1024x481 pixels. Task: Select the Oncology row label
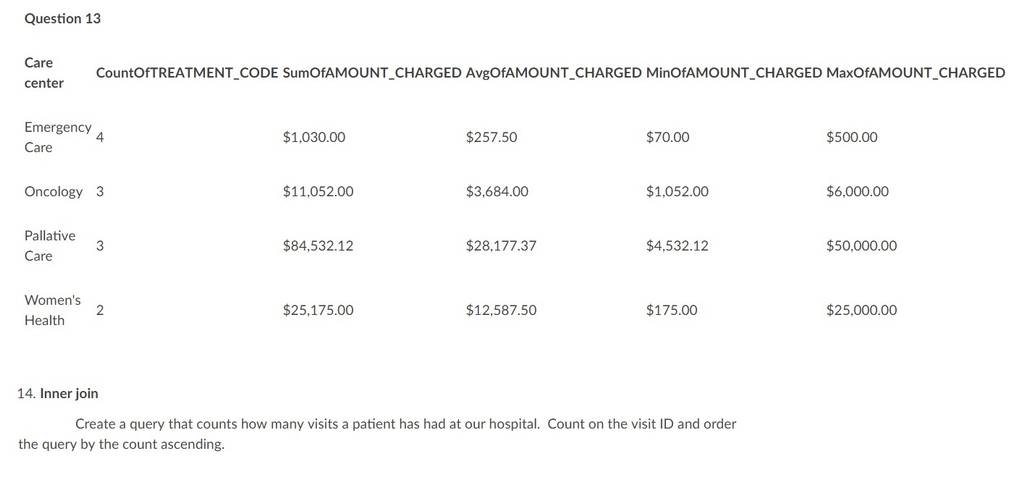coord(54,191)
